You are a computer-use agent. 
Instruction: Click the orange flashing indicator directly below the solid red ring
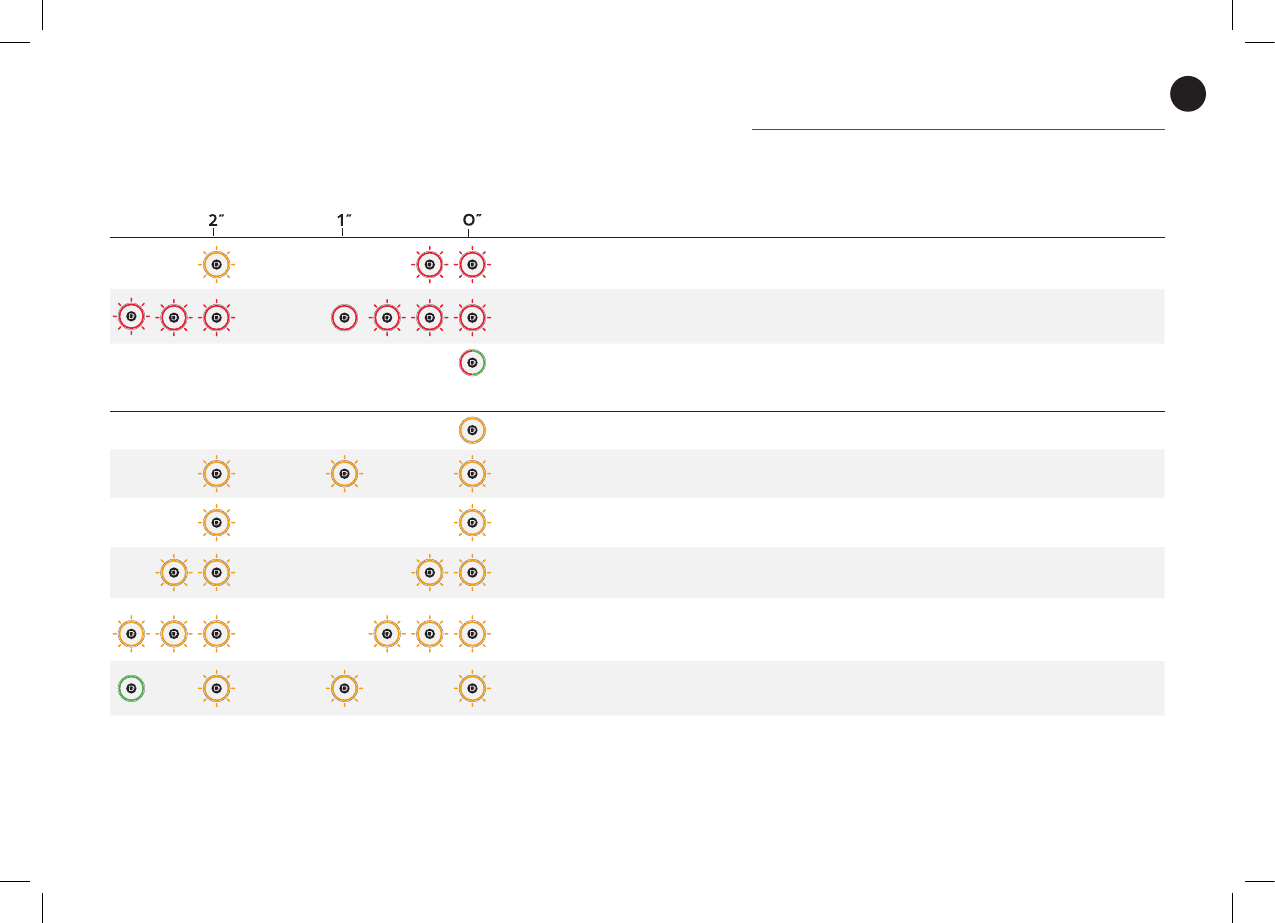pyautogui.click(x=343, y=472)
